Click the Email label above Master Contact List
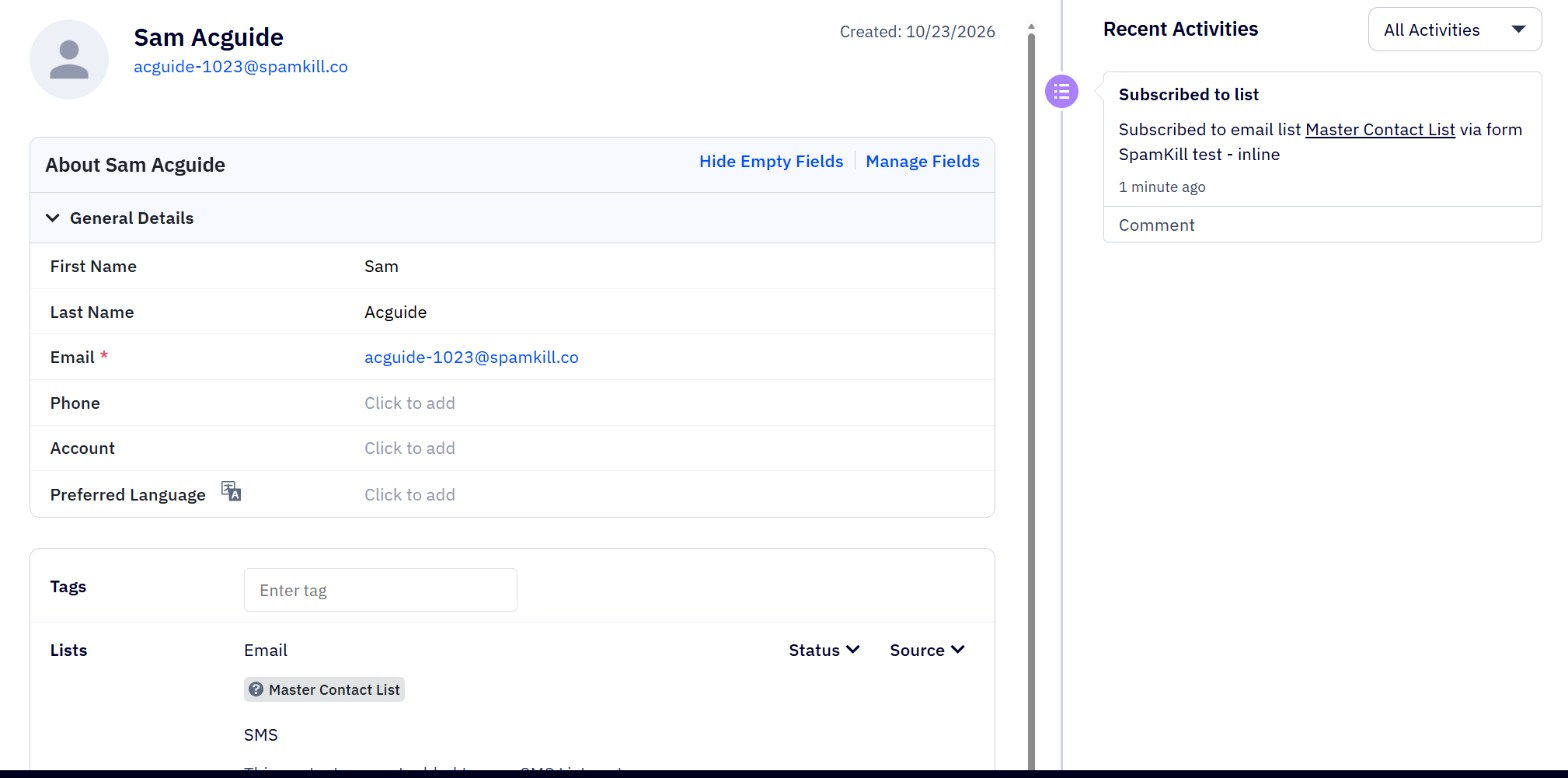The width and height of the screenshot is (1568, 778). pyautogui.click(x=265, y=650)
